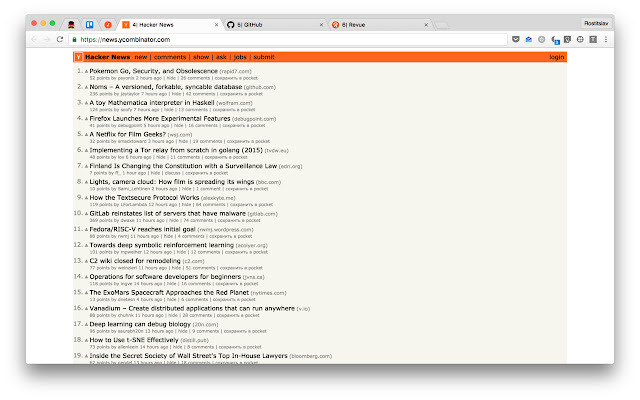Open the pinned orange circle tab
Viewport: 640px width, 400px height.
point(108,24)
